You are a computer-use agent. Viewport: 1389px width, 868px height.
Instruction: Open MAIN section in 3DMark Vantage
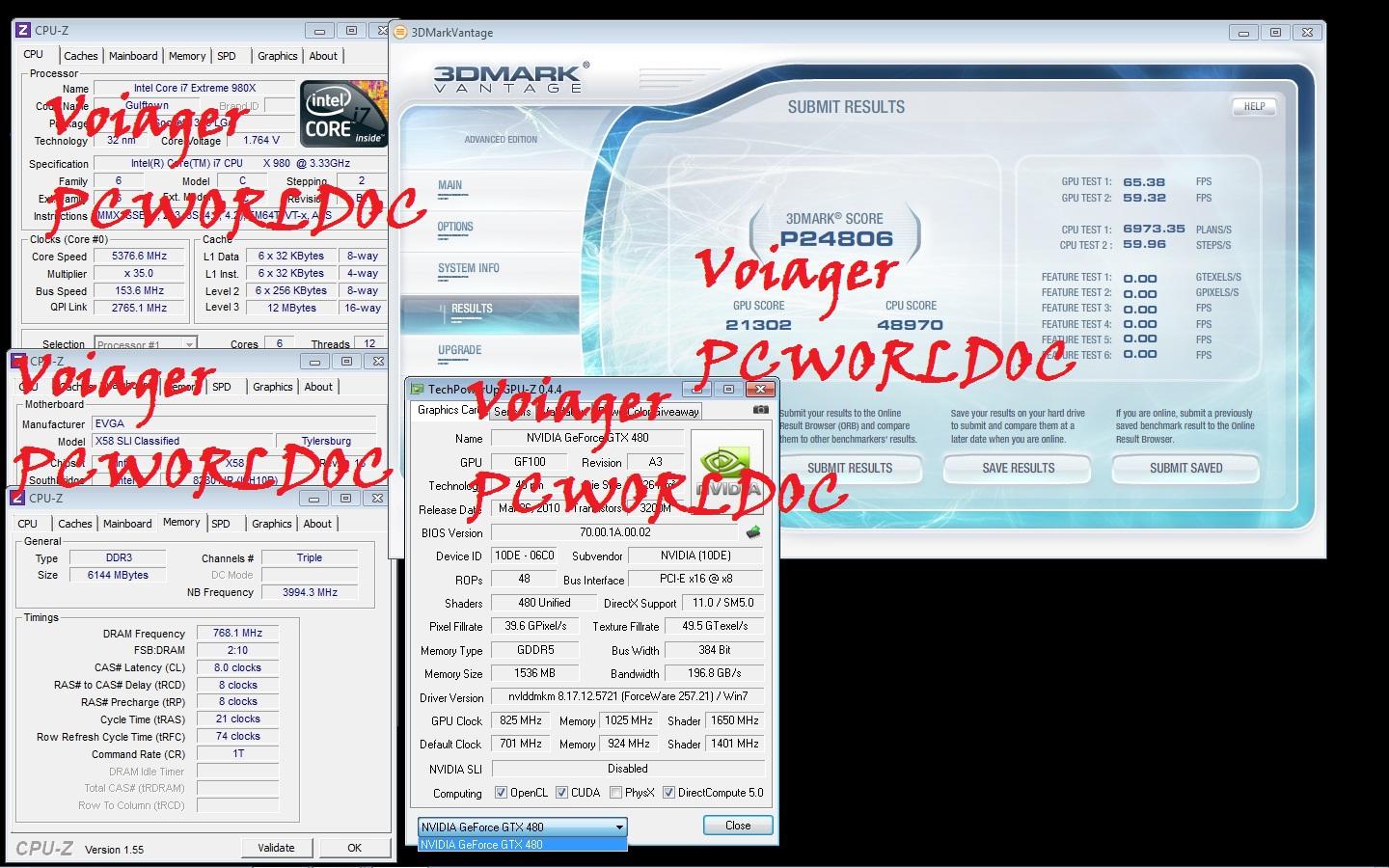(x=450, y=185)
